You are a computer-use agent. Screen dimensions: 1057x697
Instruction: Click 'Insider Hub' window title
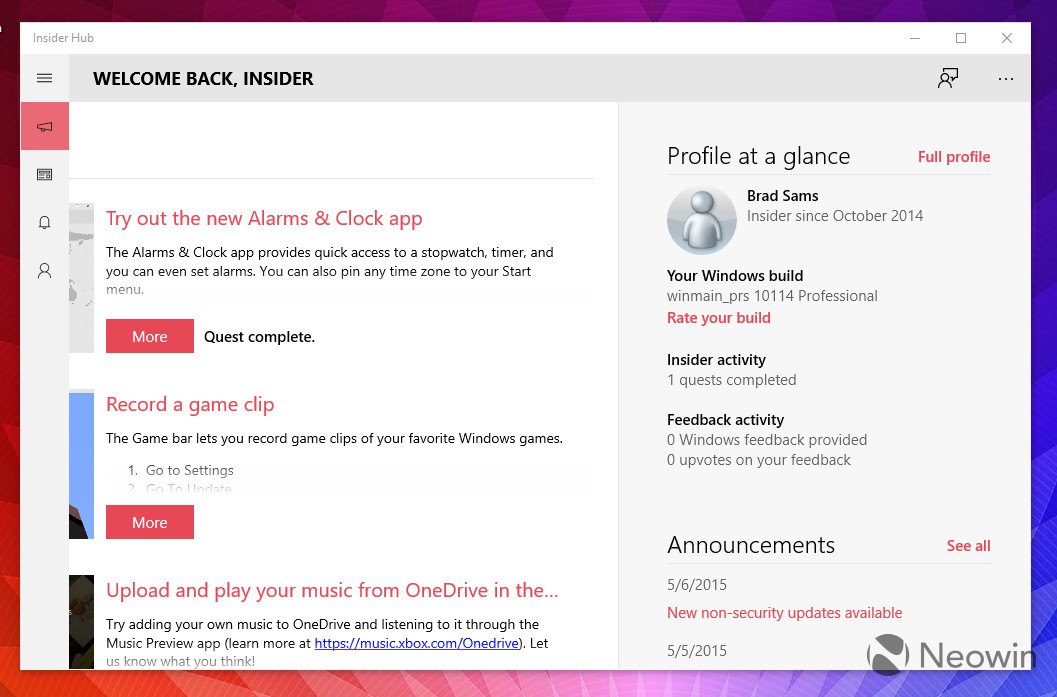(x=63, y=38)
